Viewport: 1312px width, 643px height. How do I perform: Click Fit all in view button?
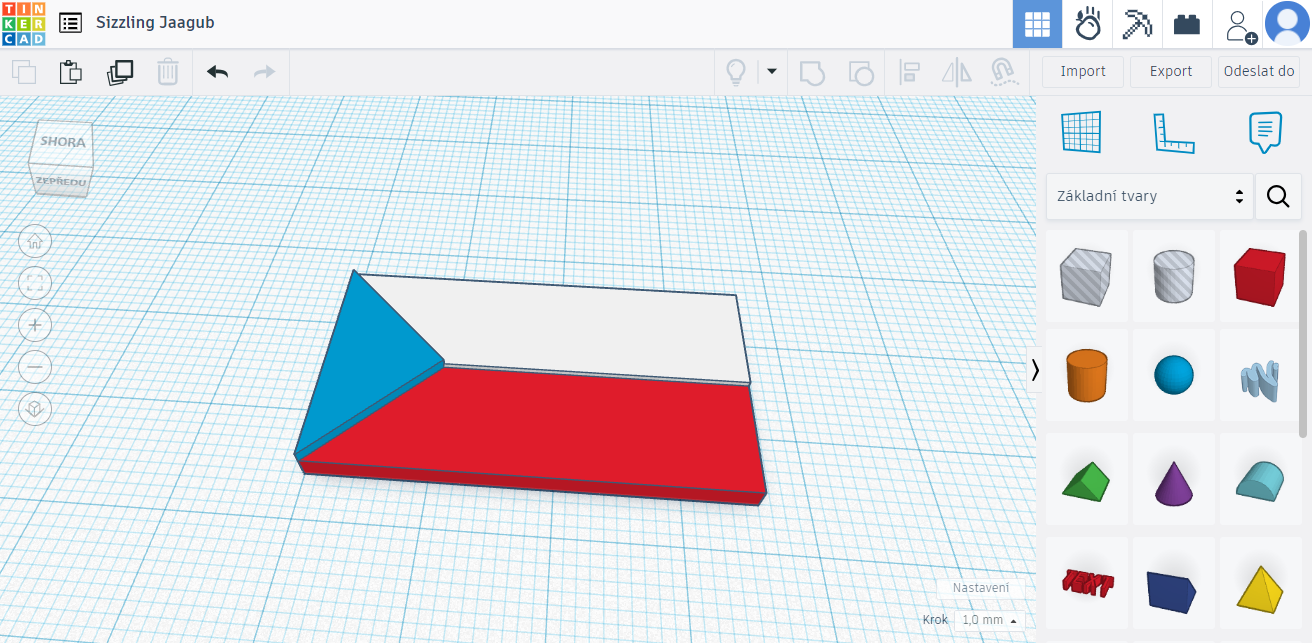click(x=35, y=283)
